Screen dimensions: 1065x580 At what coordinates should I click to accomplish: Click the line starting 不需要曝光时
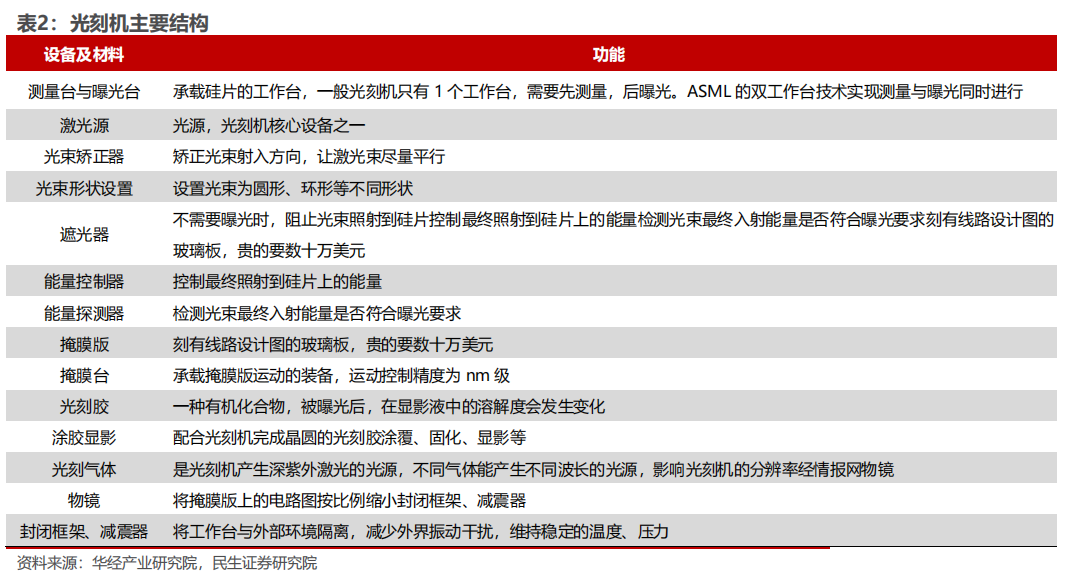613,220
